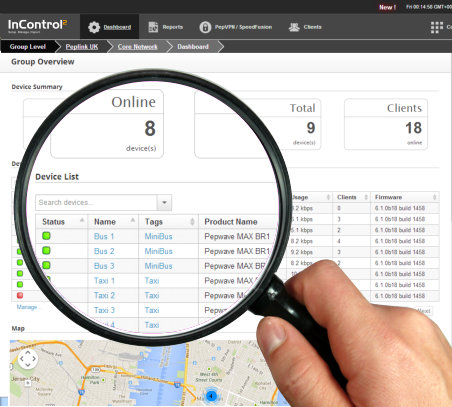Click the MiniBus tag in Bus 2 row
Viewport: 452px width, 407px height.
pyautogui.click(x=158, y=251)
